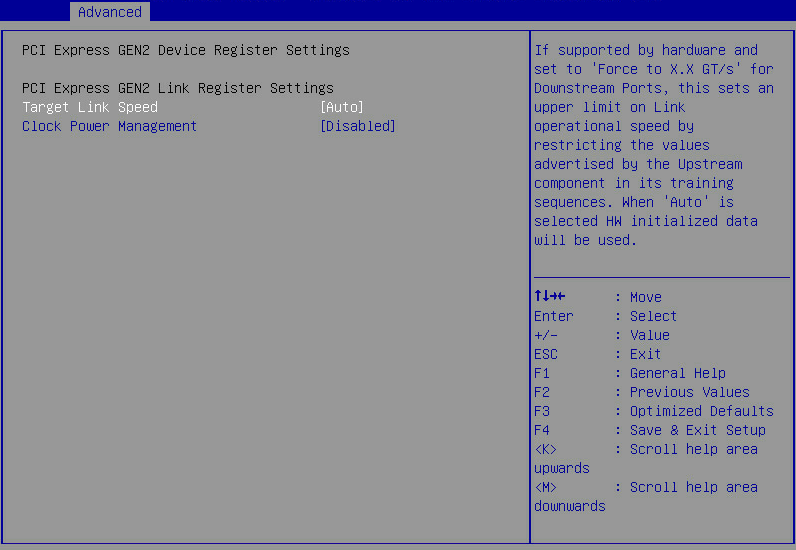
Task: Open the Advanced tab
Action: click(110, 12)
